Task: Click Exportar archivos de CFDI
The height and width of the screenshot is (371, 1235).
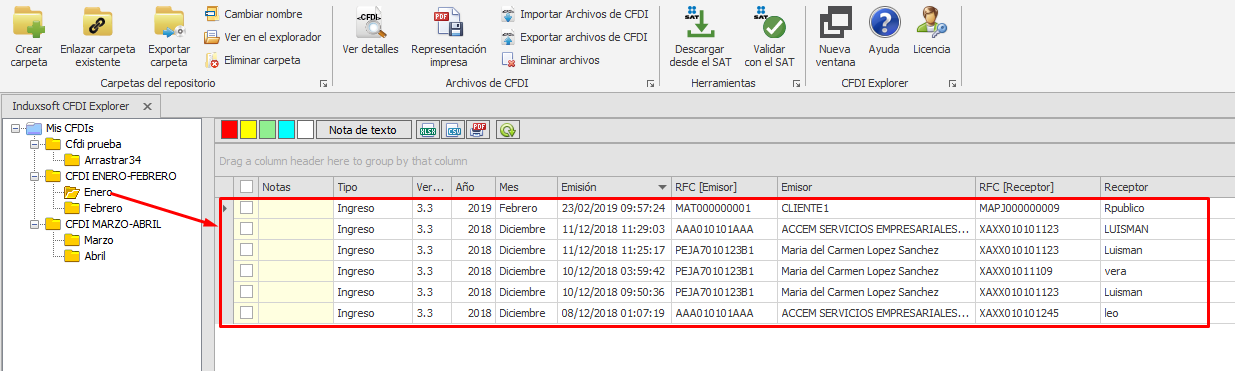Action: tap(574, 37)
